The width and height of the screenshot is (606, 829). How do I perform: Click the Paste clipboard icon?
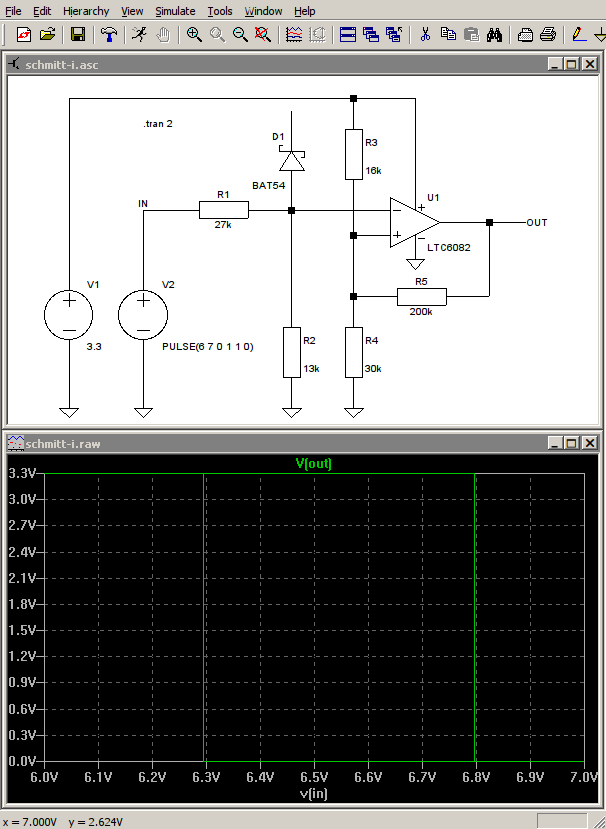pos(471,35)
